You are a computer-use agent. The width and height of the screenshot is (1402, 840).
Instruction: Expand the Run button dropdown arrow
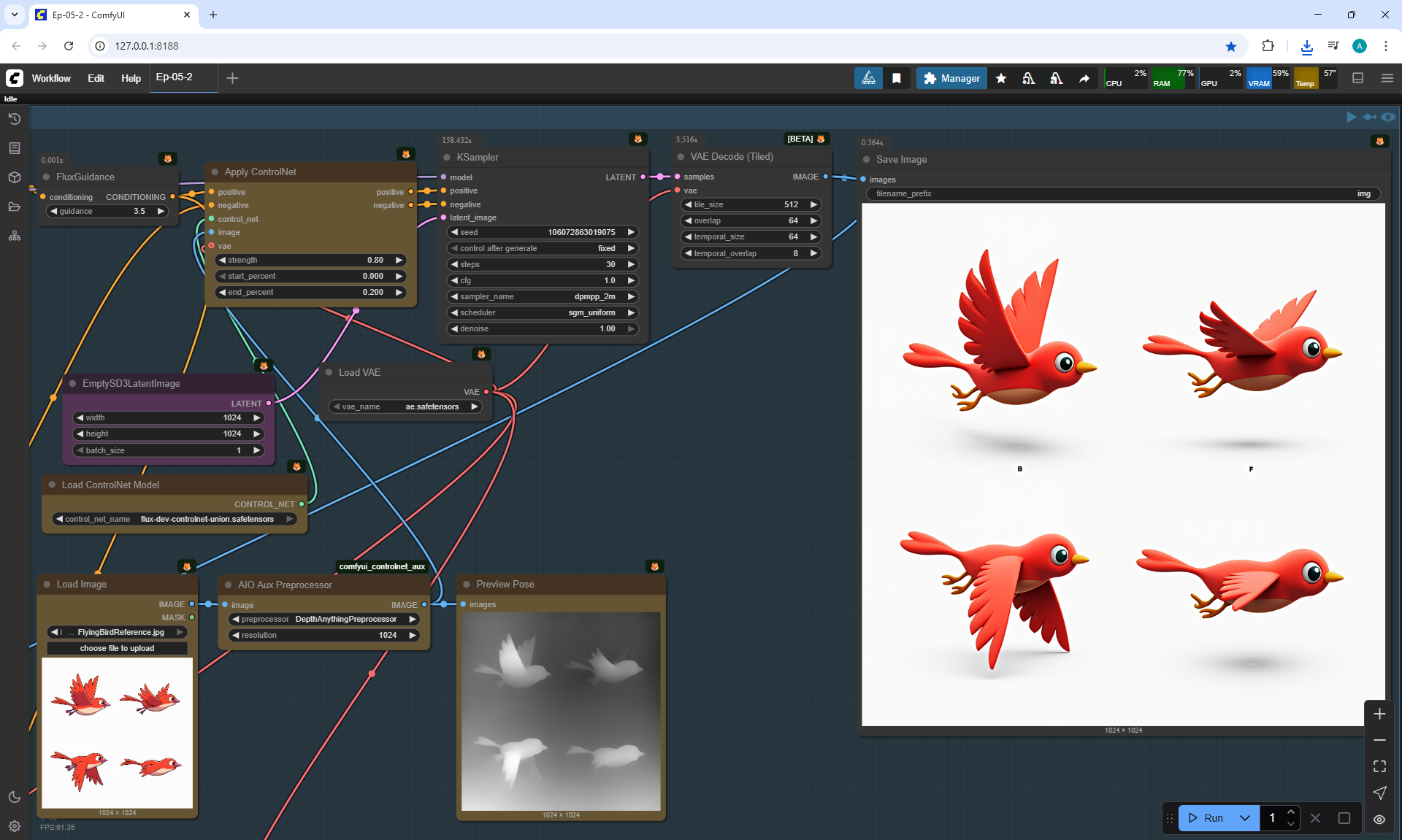[1245, 818]
